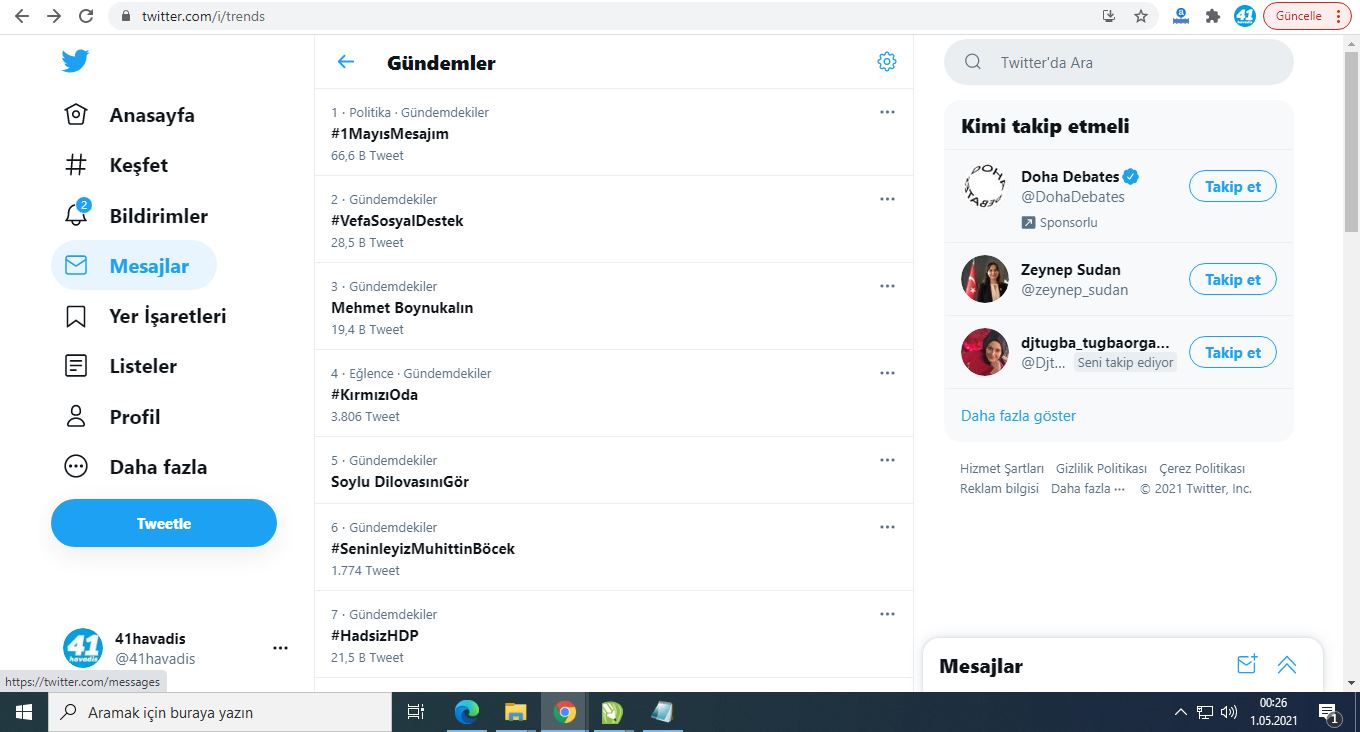1360x732 pixels.
Task: Open the Windows notification center
Action: coord(1329,712)
